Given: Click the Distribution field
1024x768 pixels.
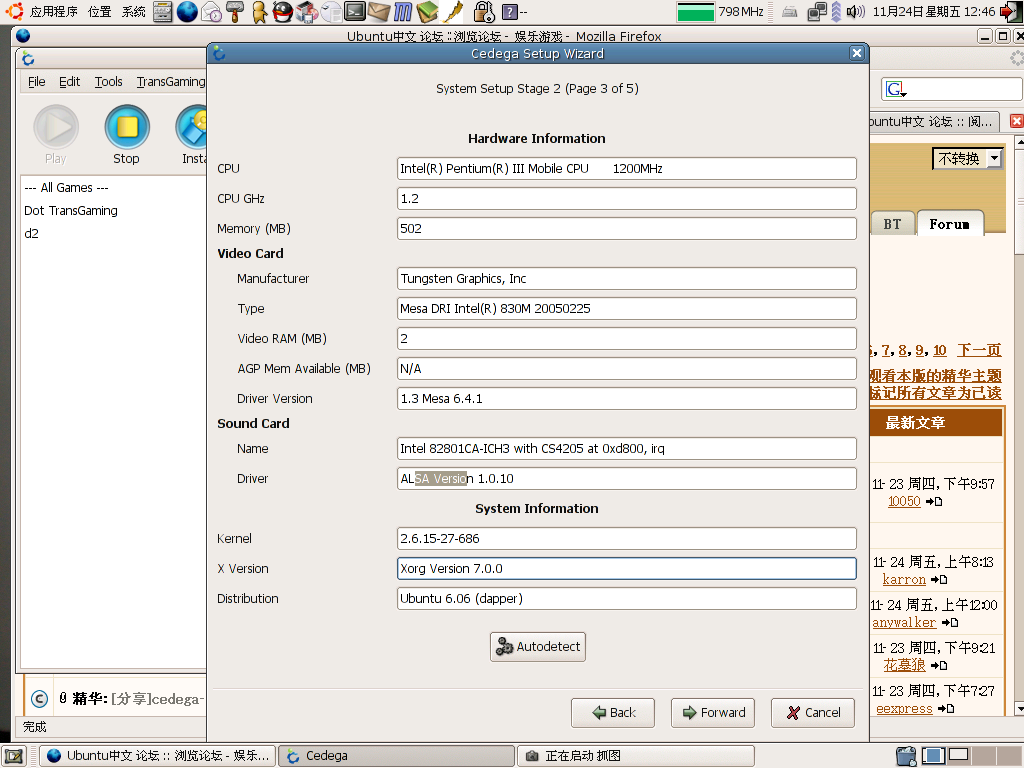Looking at the screenshot, I should (626, 599).
